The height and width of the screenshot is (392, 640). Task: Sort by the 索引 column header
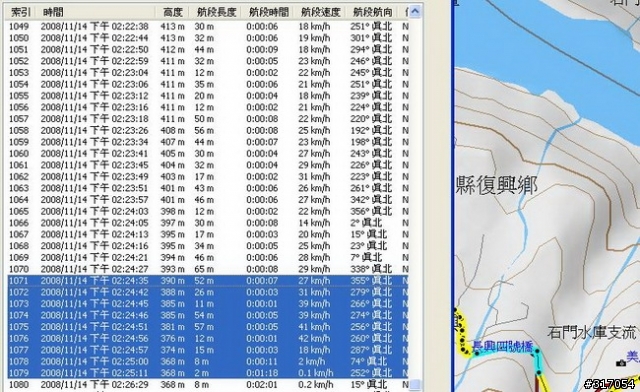[x=21, y=12]
